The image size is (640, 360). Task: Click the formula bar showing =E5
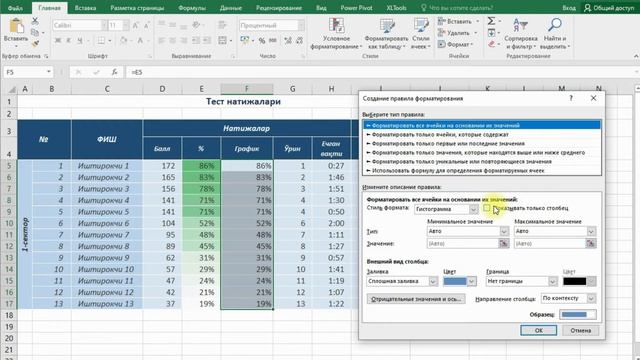coord(380,72)
